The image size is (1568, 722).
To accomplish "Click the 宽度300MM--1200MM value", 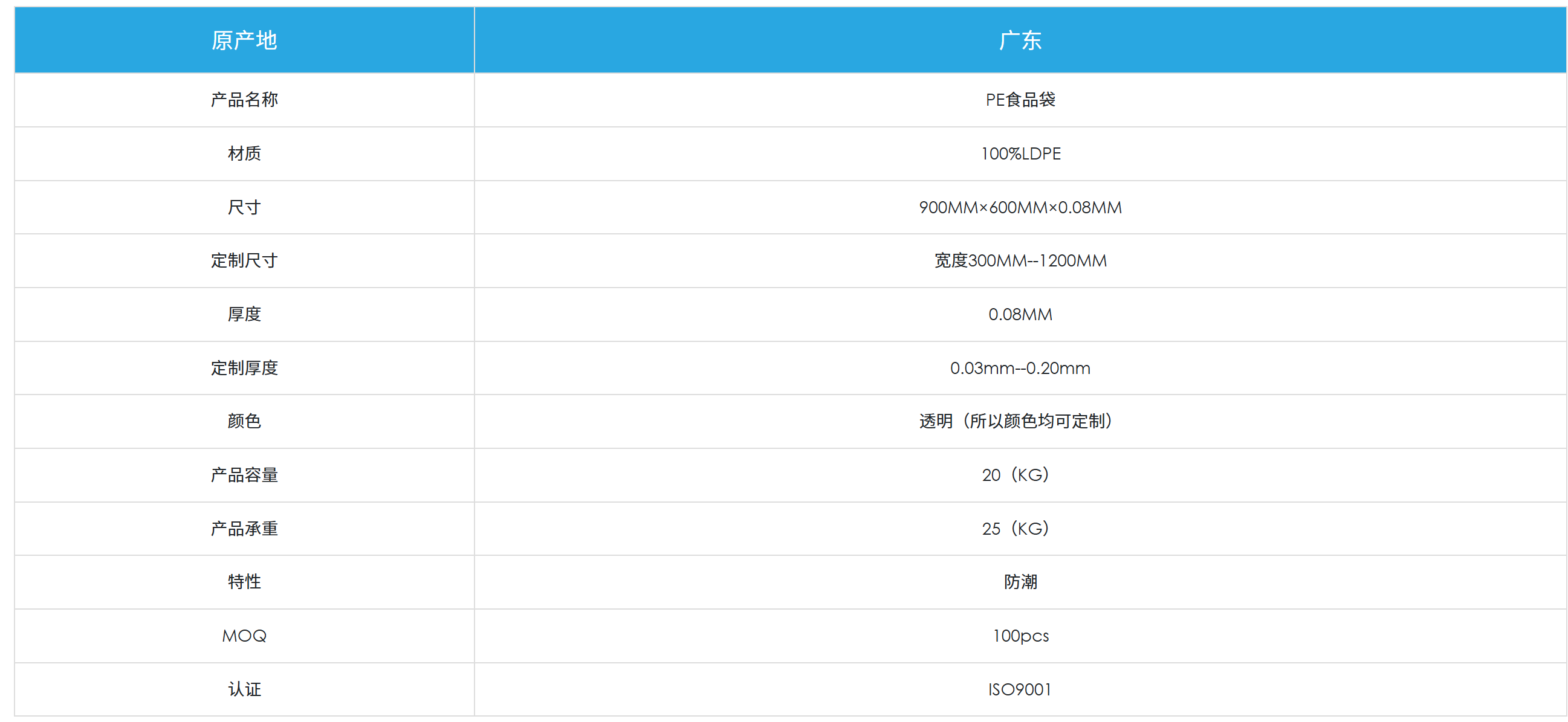I will point(1020,260).
